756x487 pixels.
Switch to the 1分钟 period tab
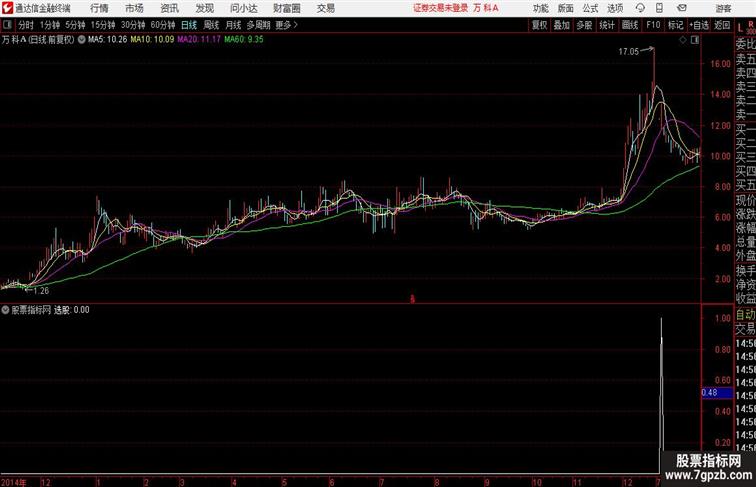(50, 25)
